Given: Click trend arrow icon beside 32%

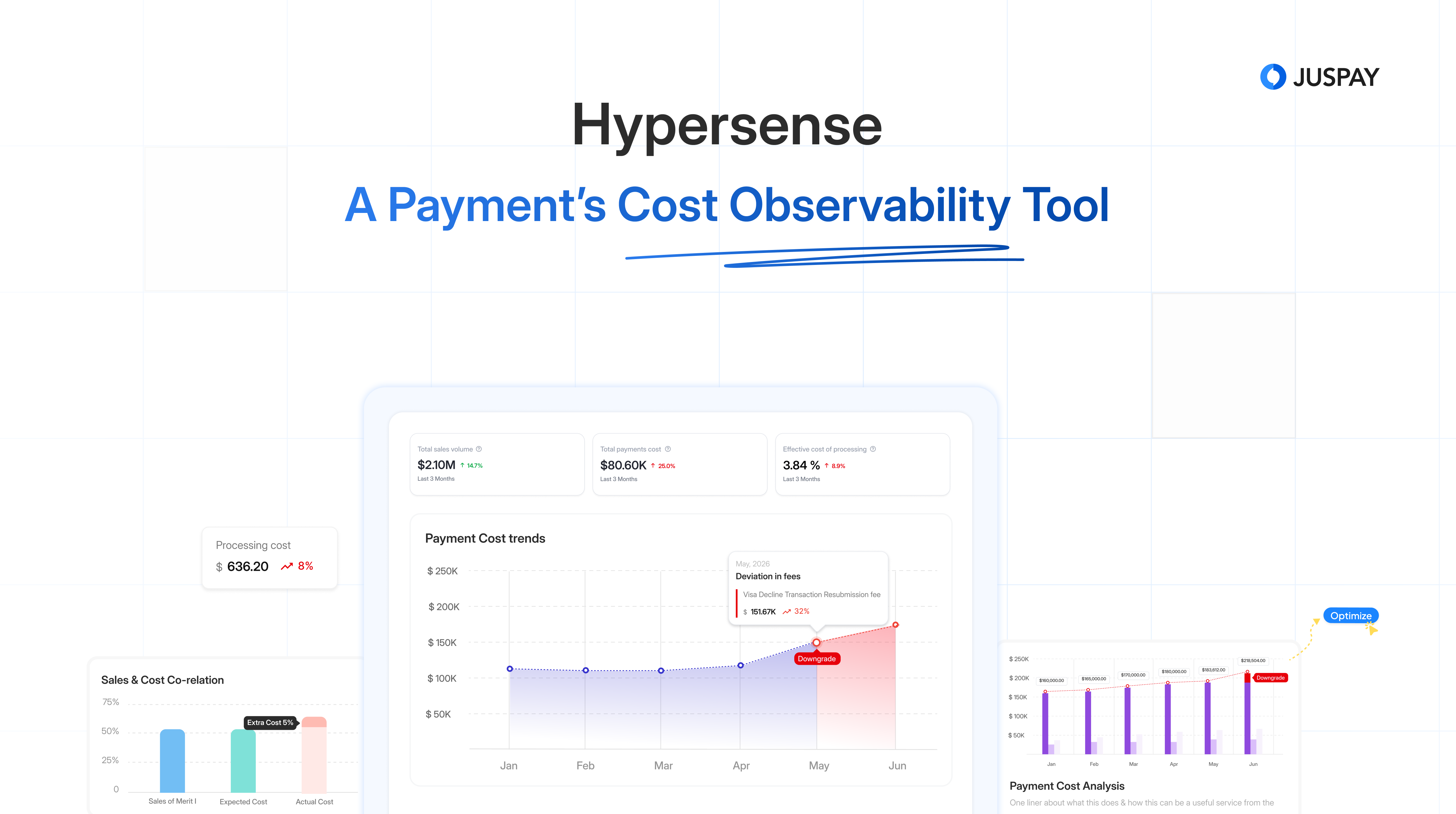Looking at the screenshot, I should pyautogui.click(x=786, y=611).
